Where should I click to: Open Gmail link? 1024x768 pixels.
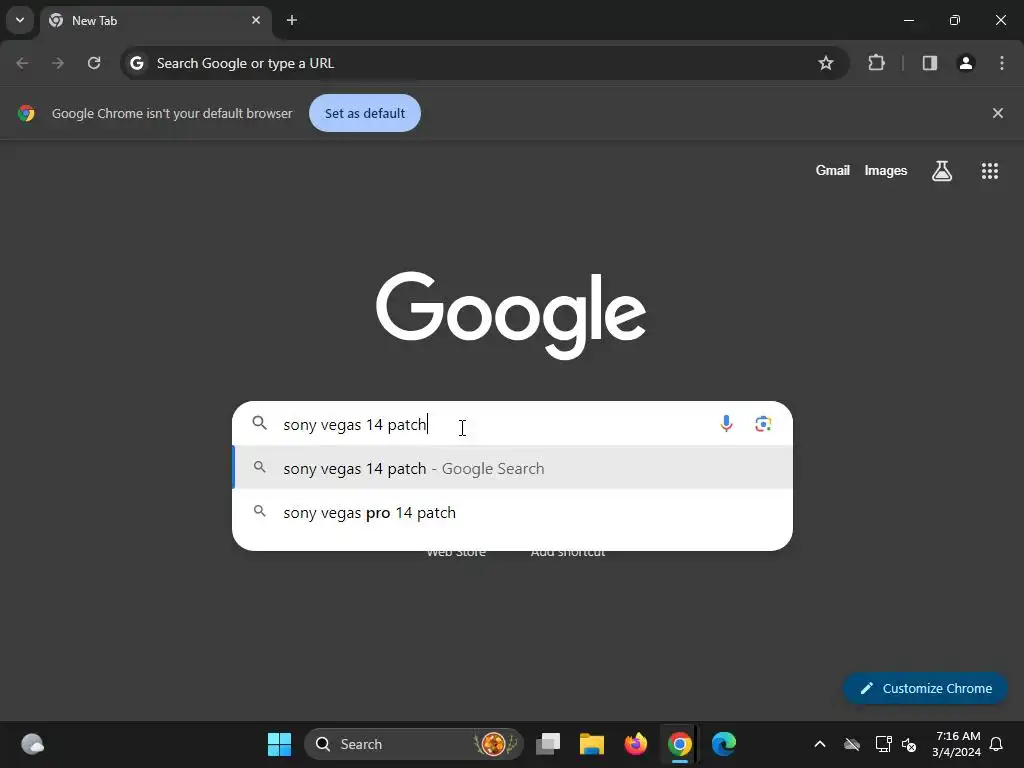pos(833,170)
